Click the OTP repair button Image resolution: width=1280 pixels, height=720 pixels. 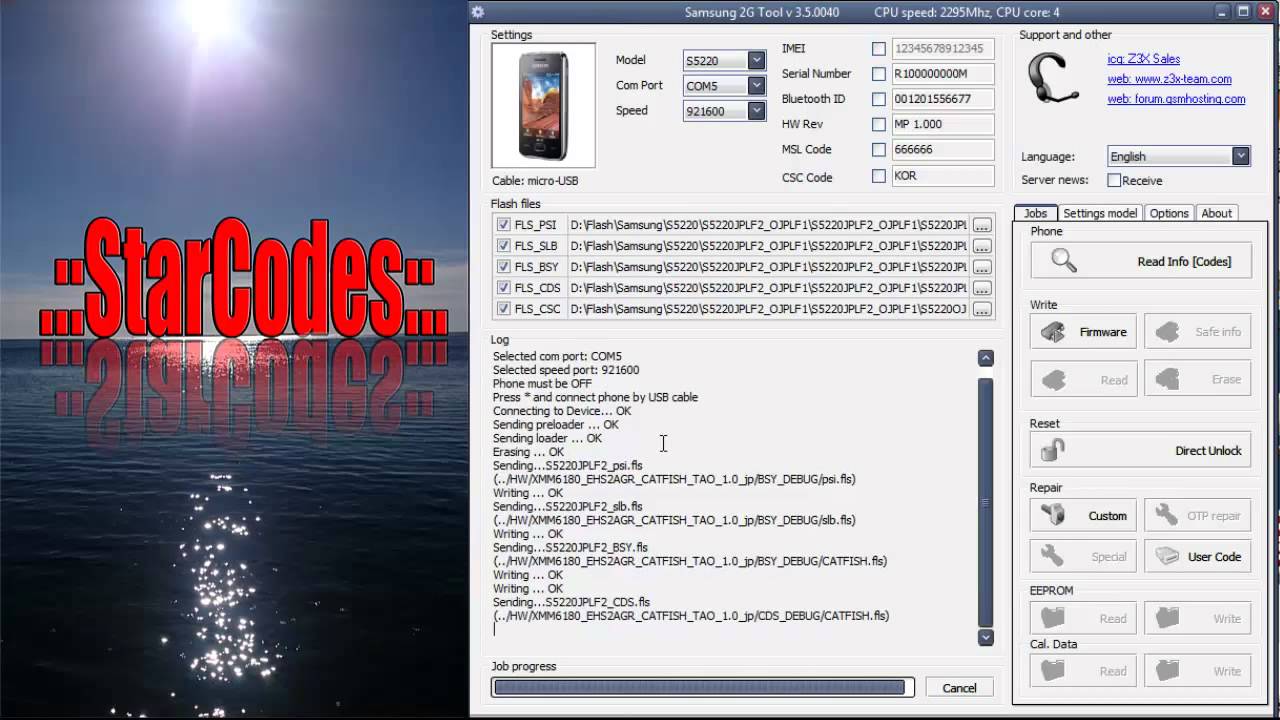pos(1198,516)
